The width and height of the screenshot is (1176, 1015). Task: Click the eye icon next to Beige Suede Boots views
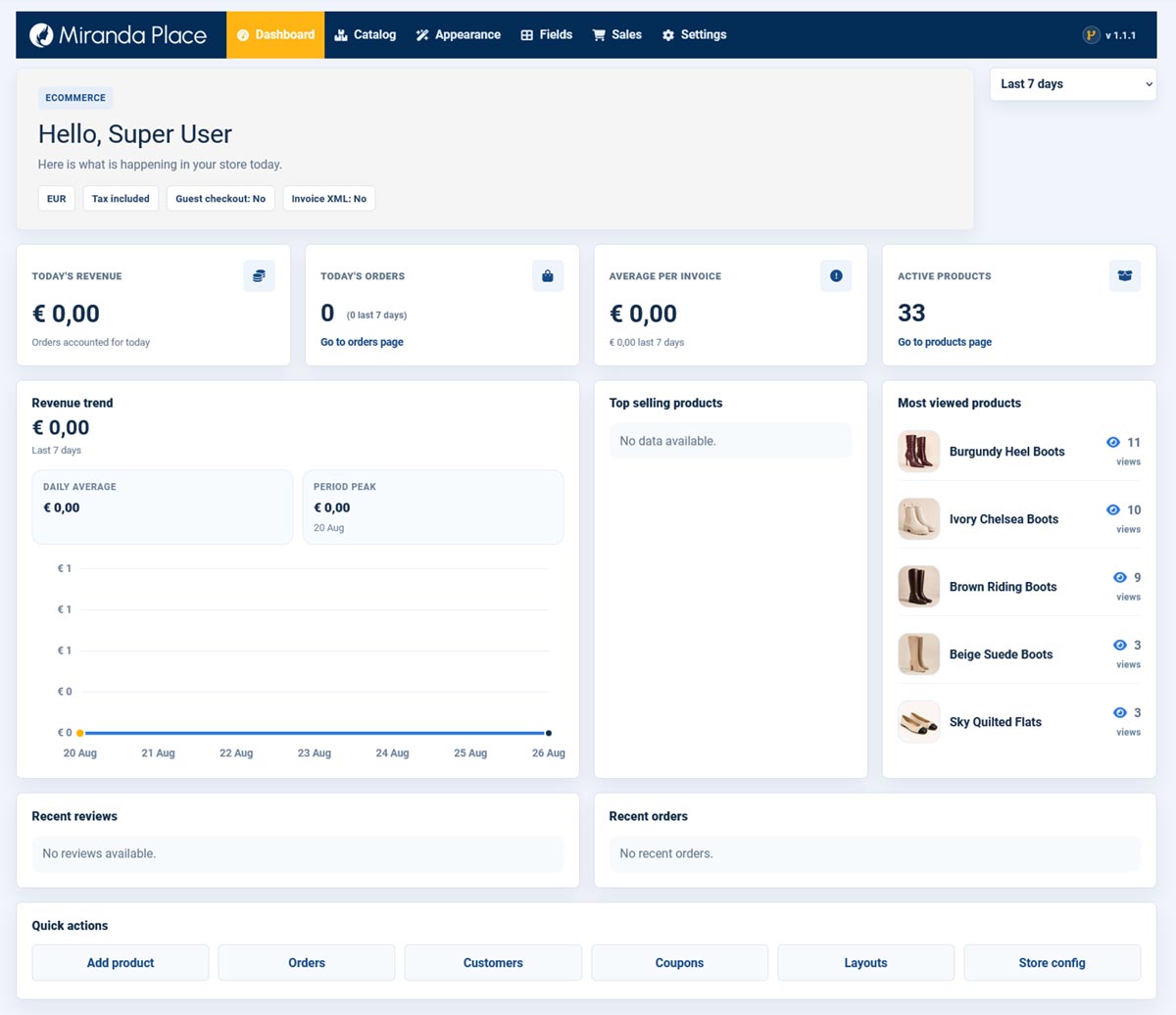[1120, 645]
